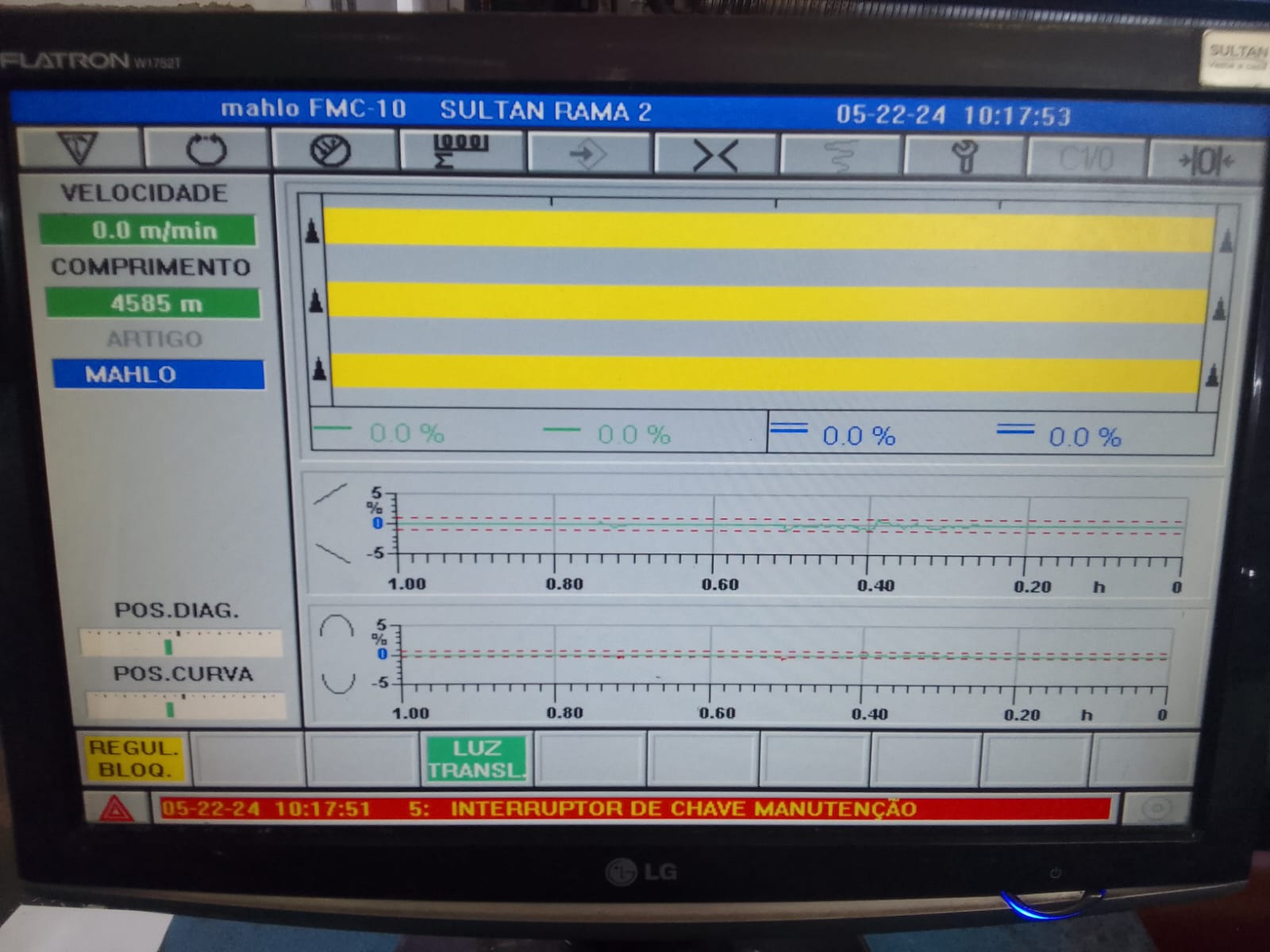
Task: Click the counter sum toolbar icon
Action: 461,152
